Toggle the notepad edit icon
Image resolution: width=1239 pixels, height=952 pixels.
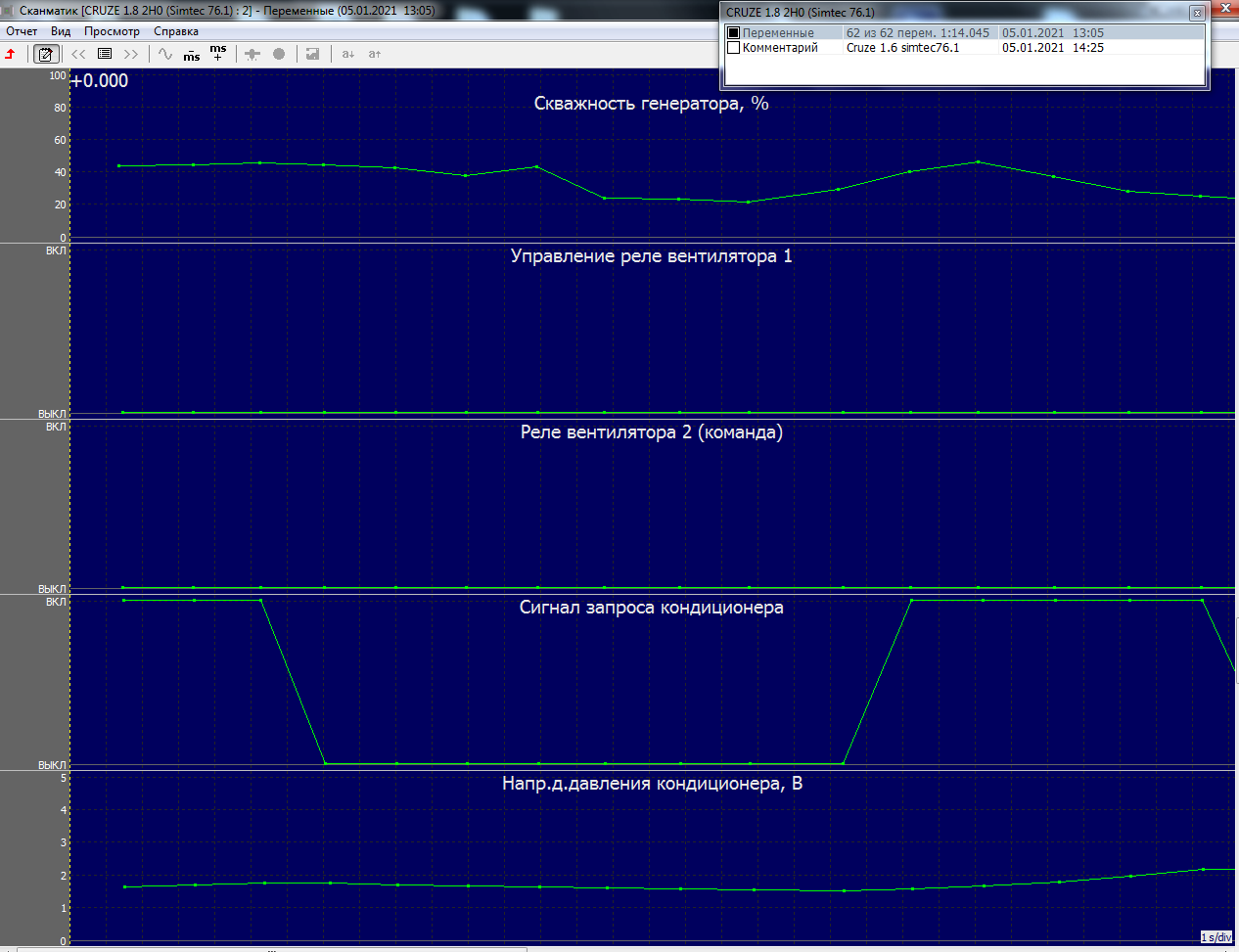point(45,54)
